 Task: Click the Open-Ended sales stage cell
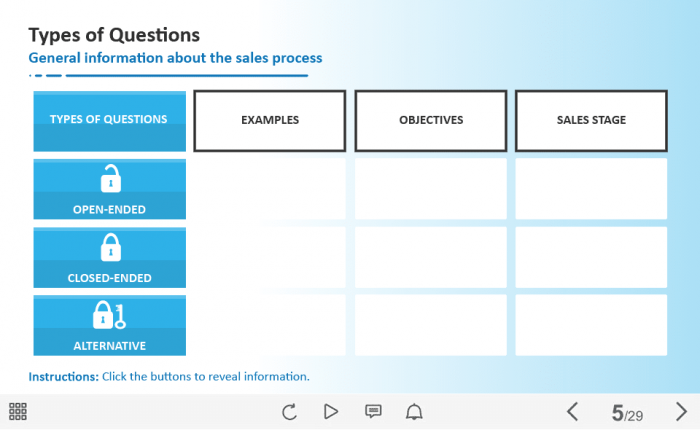(591, 189)
